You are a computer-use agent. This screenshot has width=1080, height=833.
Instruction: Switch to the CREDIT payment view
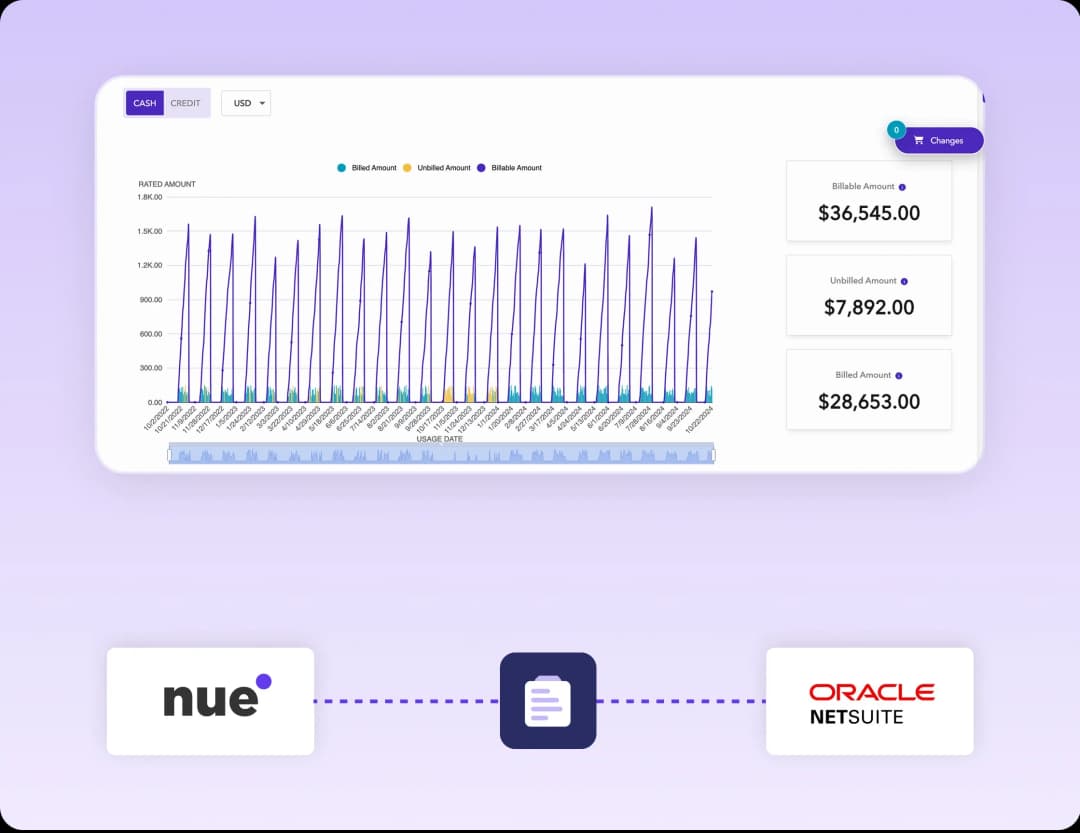click(186, 103)
